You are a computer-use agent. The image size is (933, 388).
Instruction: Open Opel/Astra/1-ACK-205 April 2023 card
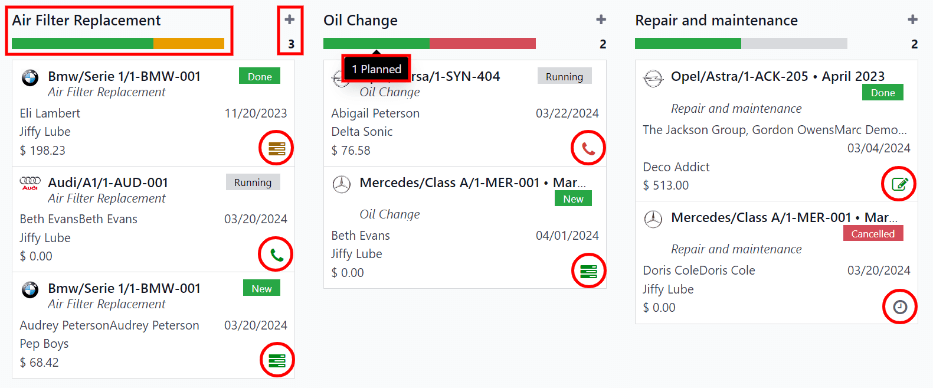click(777, 130)
